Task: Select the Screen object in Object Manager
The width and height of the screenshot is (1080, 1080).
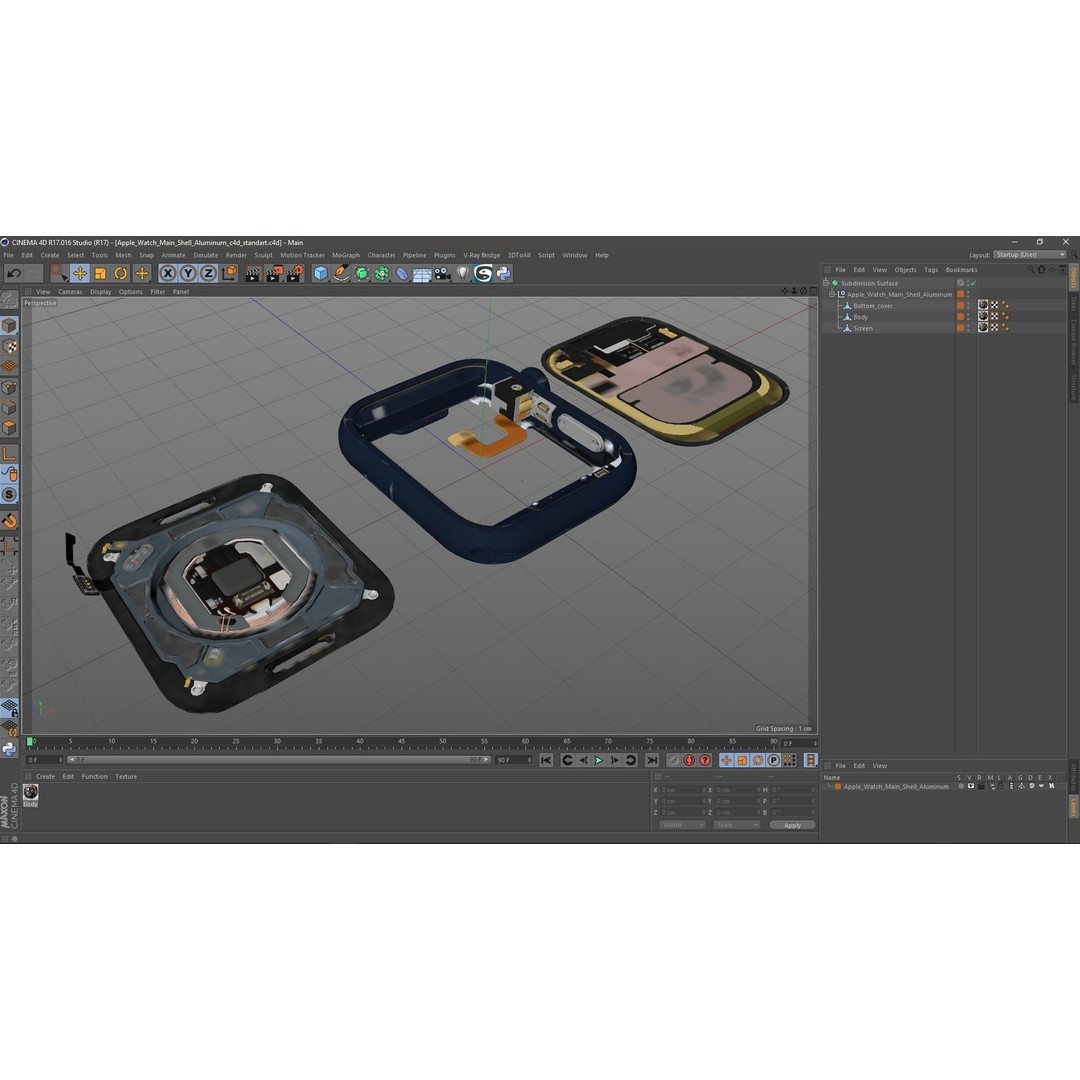Action: [x=862, y=329]
